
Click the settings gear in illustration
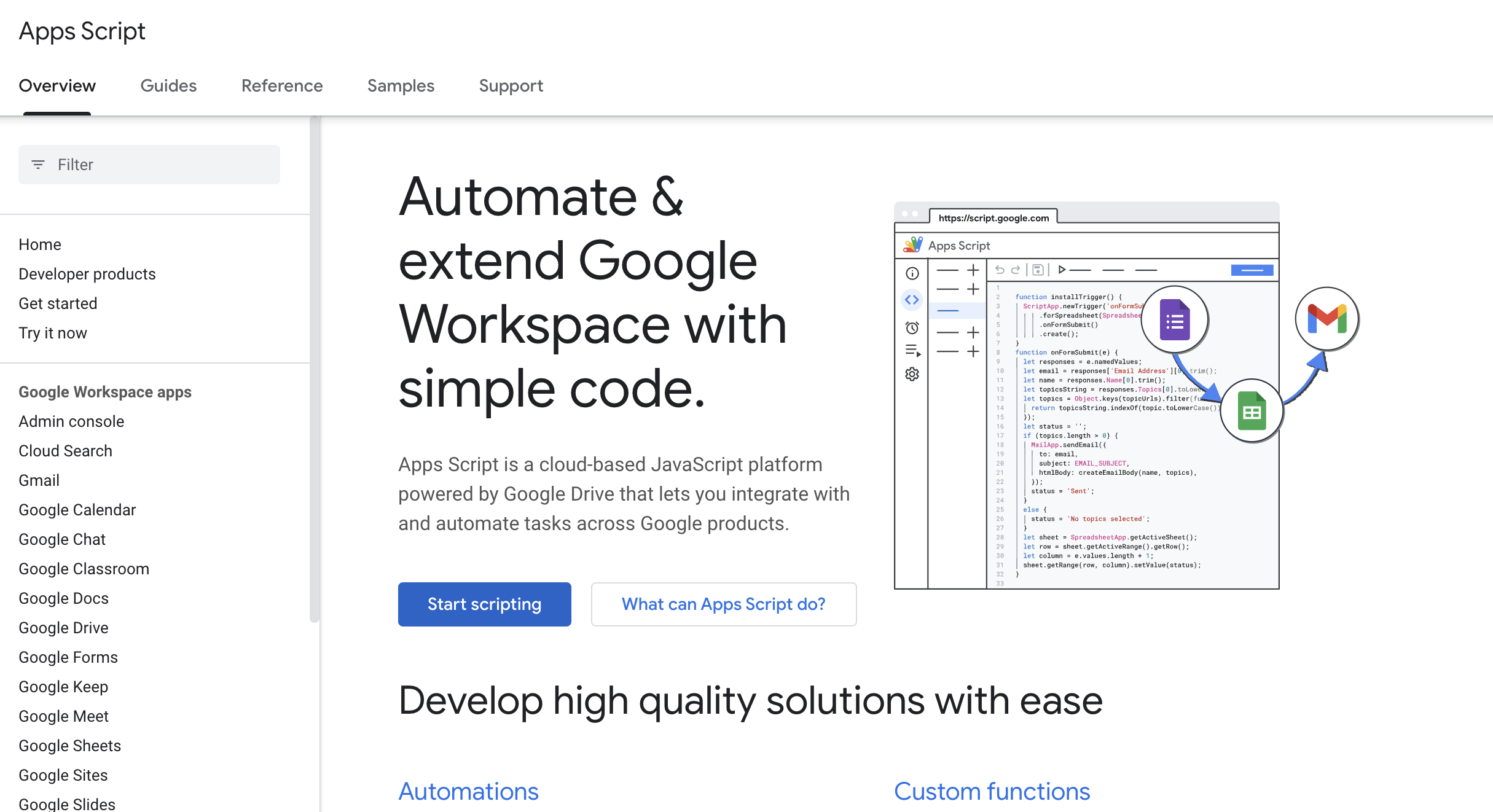point(912,374)
